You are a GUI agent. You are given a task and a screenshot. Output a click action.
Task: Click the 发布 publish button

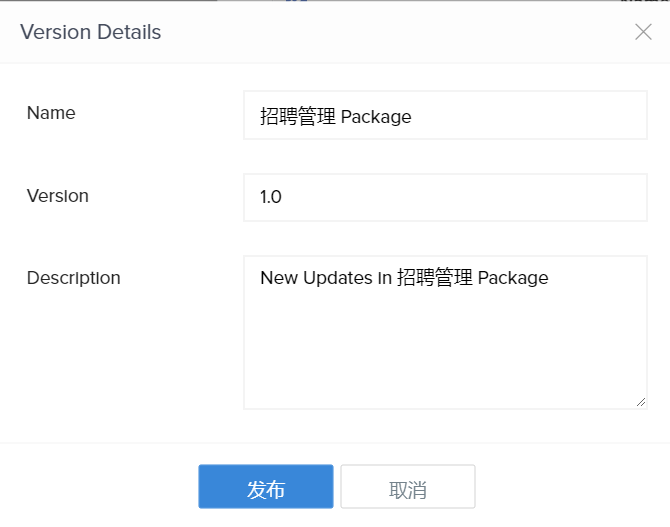(266, 489)
